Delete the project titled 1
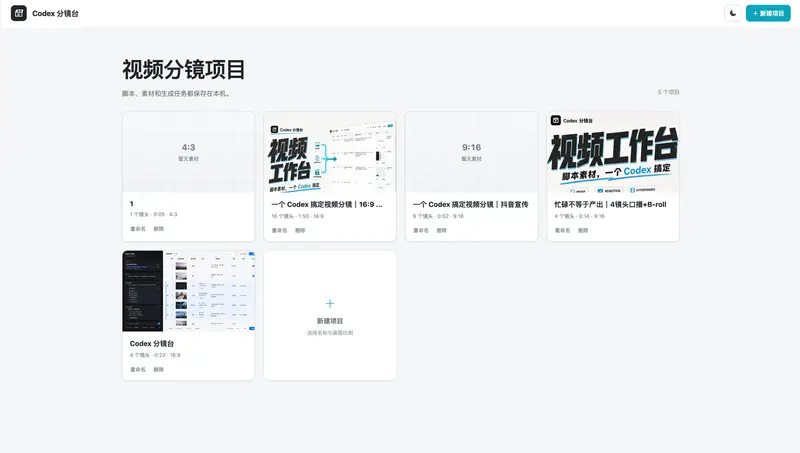 tap(159, 229)
